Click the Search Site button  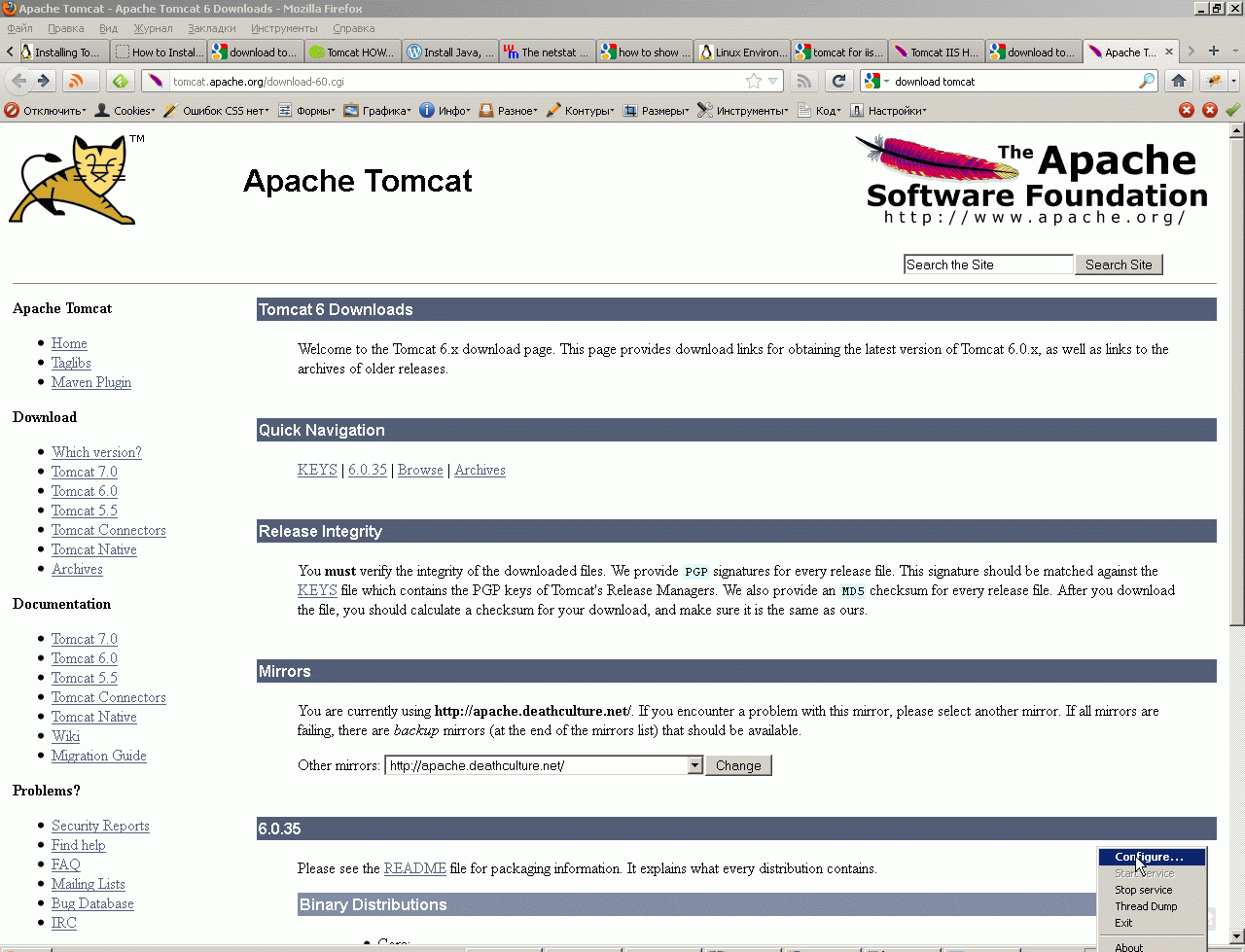(x=1119, y=264)
